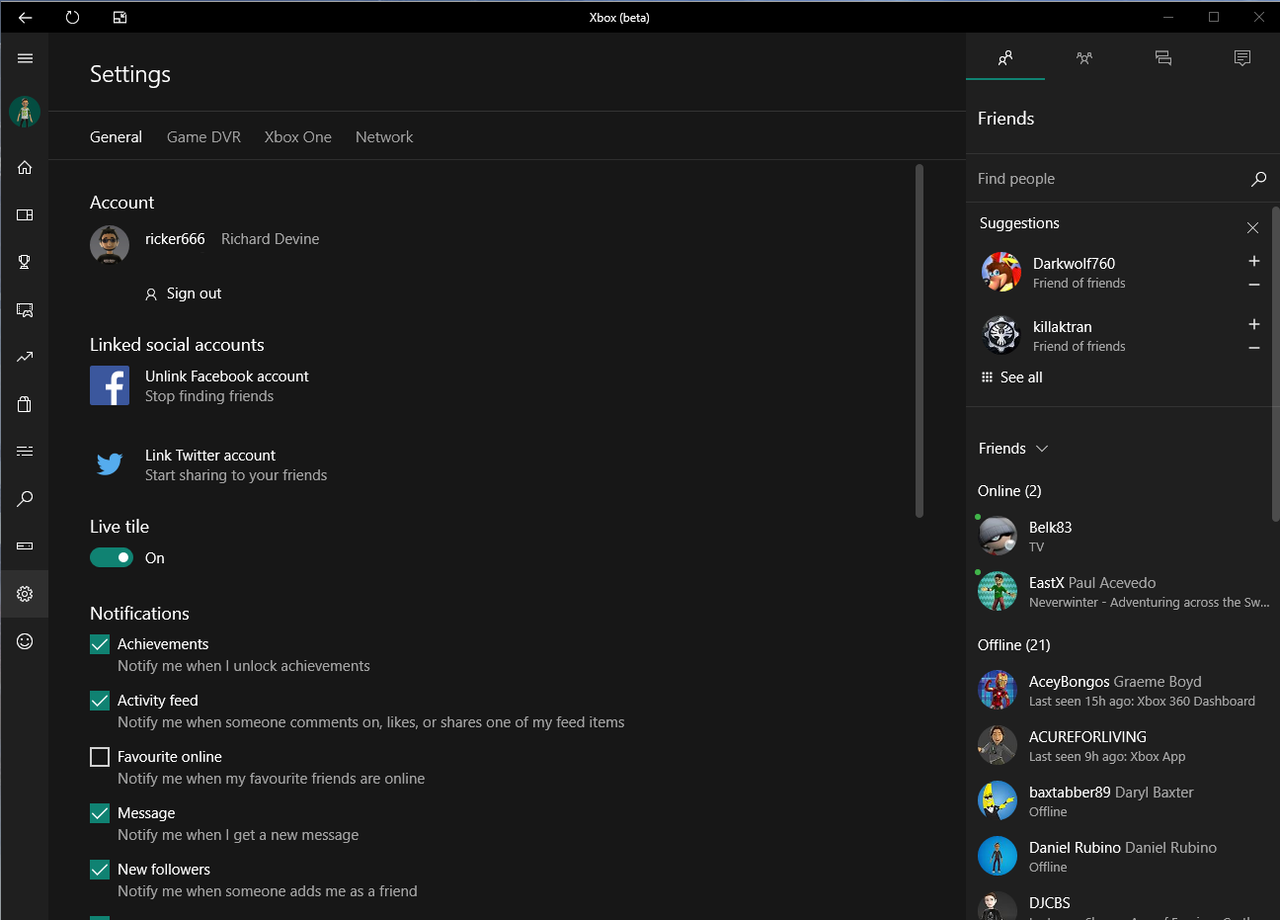The height and width of the screenshot is (920, 1280).
Task: Select the Xbox One settings tab
Action: click(298, 137)
